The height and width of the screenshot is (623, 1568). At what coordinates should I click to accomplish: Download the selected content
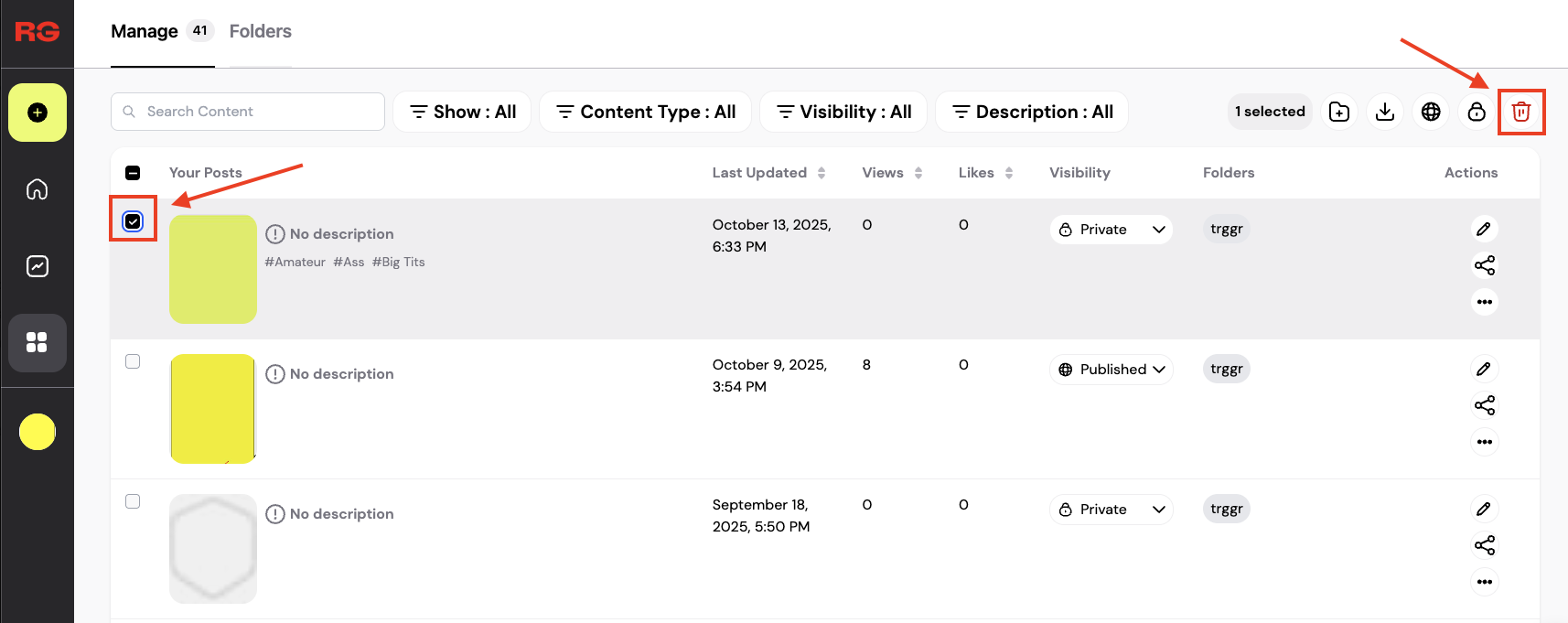pyautogui.click(x=1385, y=112)
